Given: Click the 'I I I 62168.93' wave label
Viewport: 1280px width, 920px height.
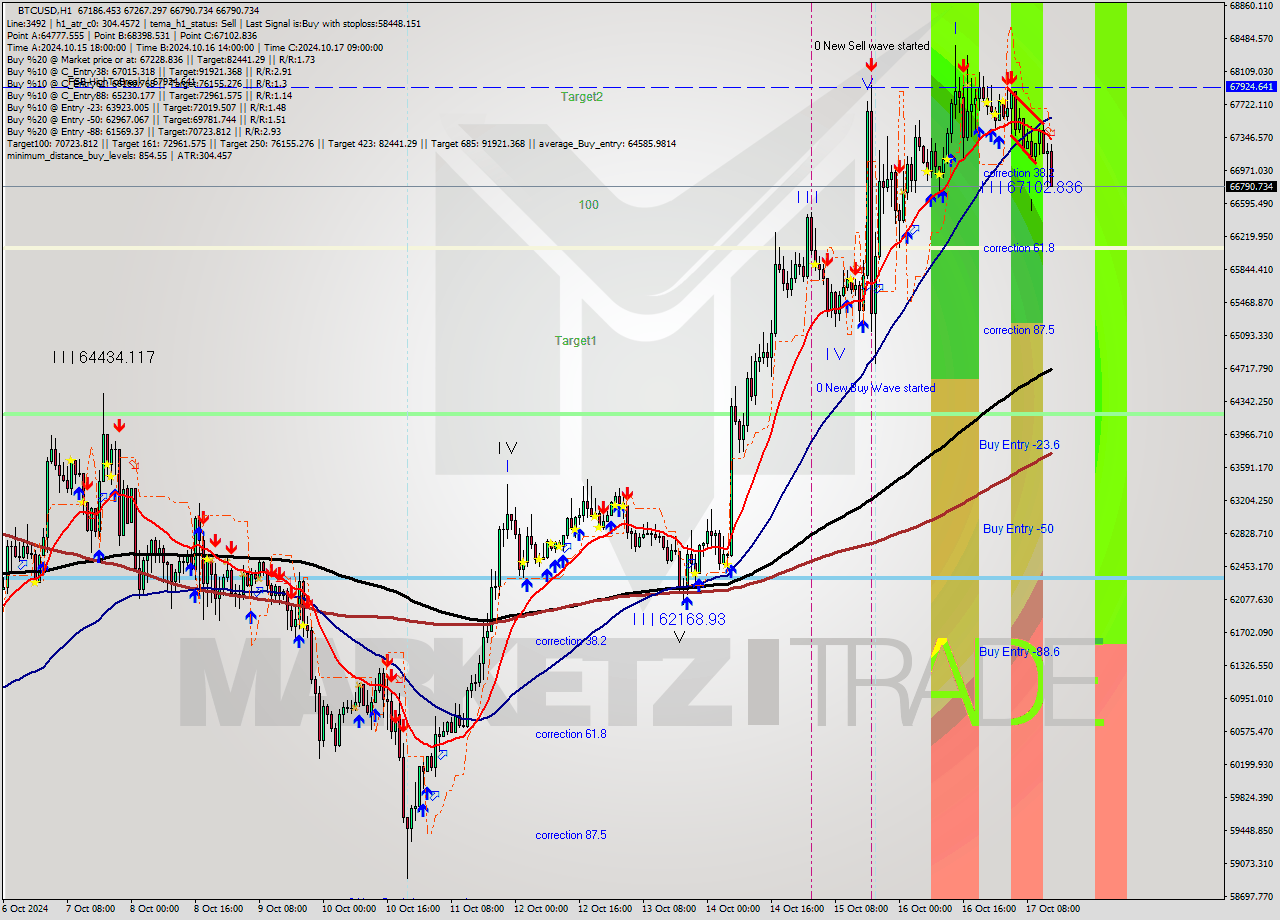Looking at the screenshot, I should tap(678, 619).
